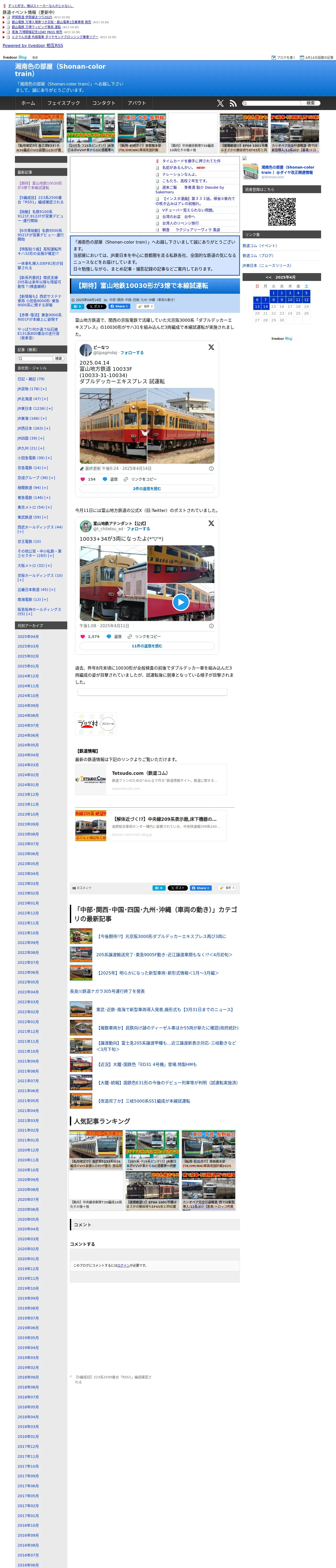Open アバウト in navigation bar
This screenshot has height=1568, width=336.
click(x=137, y=103)
